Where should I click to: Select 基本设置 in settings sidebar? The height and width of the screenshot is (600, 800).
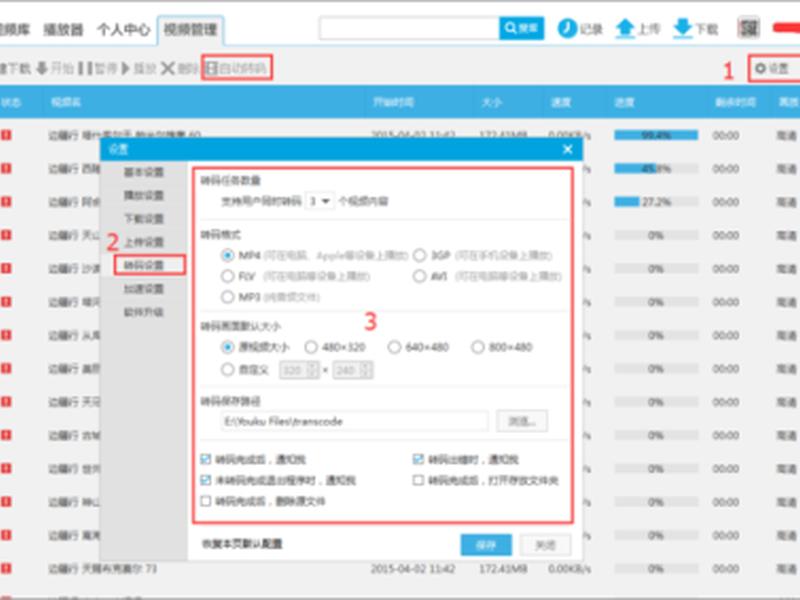143,172
